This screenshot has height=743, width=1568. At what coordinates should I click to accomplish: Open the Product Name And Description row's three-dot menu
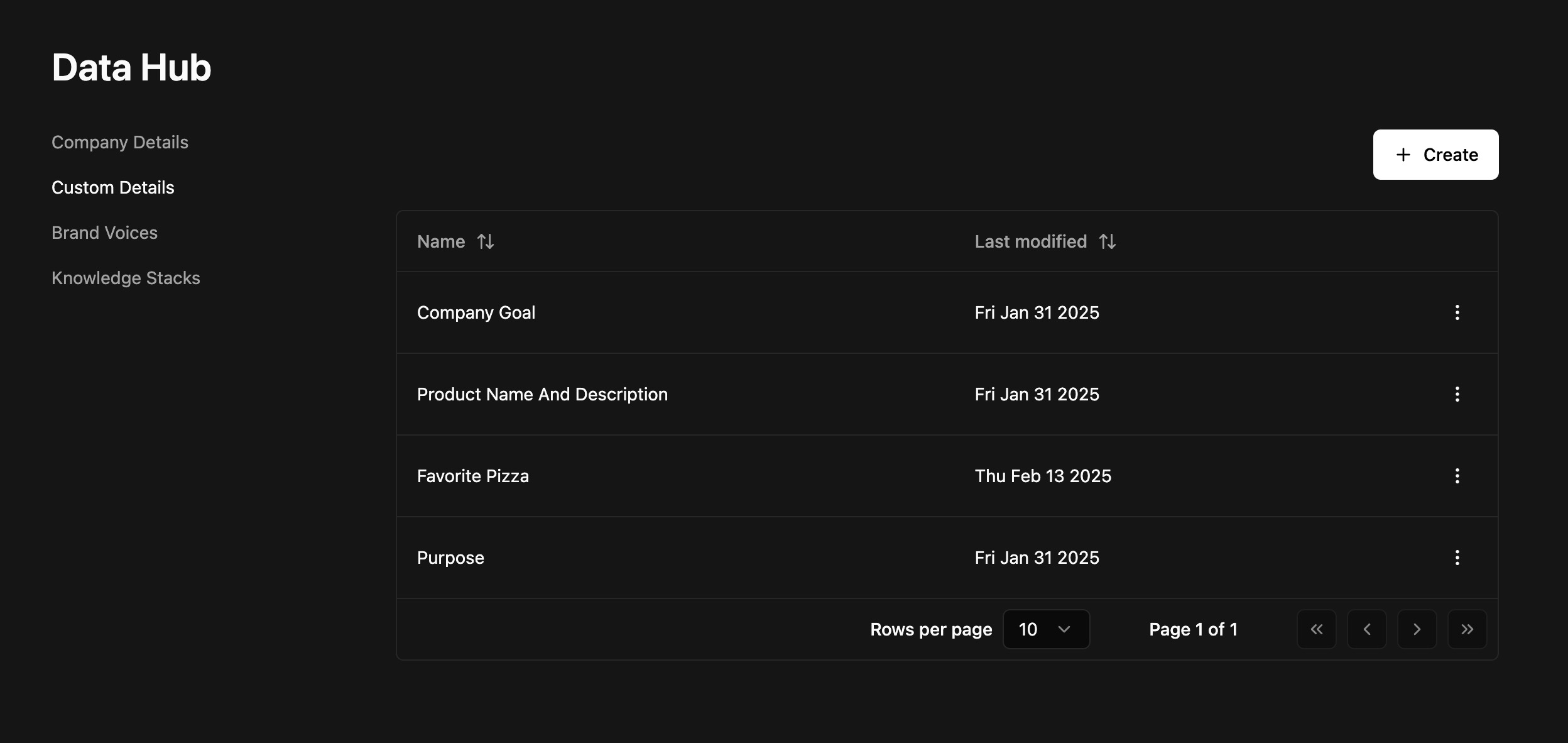tap(1457, 394)
